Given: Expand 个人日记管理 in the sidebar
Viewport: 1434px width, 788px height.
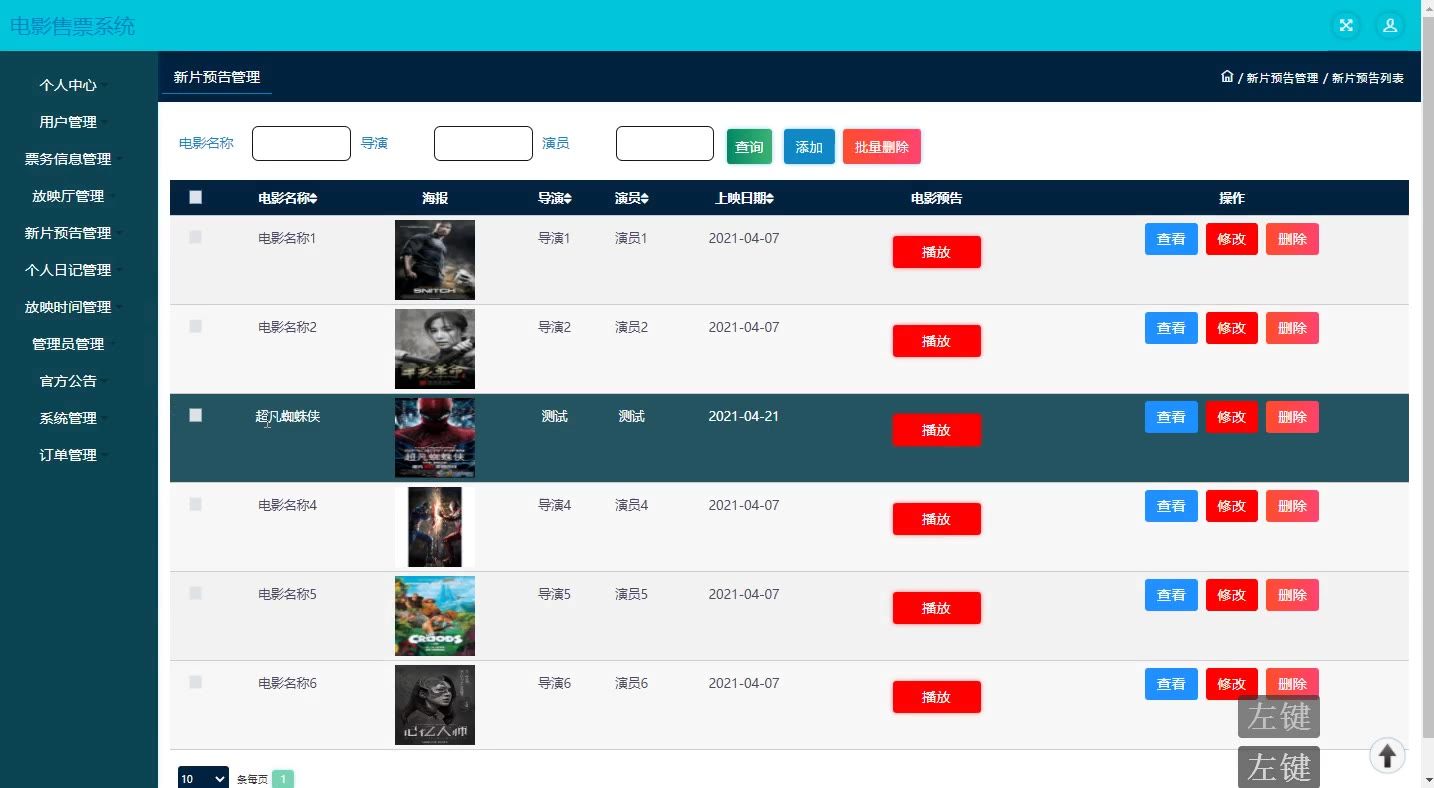Looking at the screenshot, I should 68,270.
